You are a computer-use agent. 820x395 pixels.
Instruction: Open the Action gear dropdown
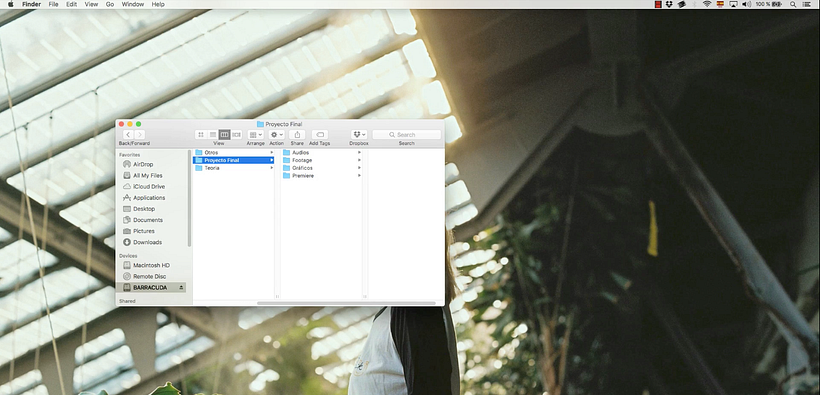tap(277, 135)
